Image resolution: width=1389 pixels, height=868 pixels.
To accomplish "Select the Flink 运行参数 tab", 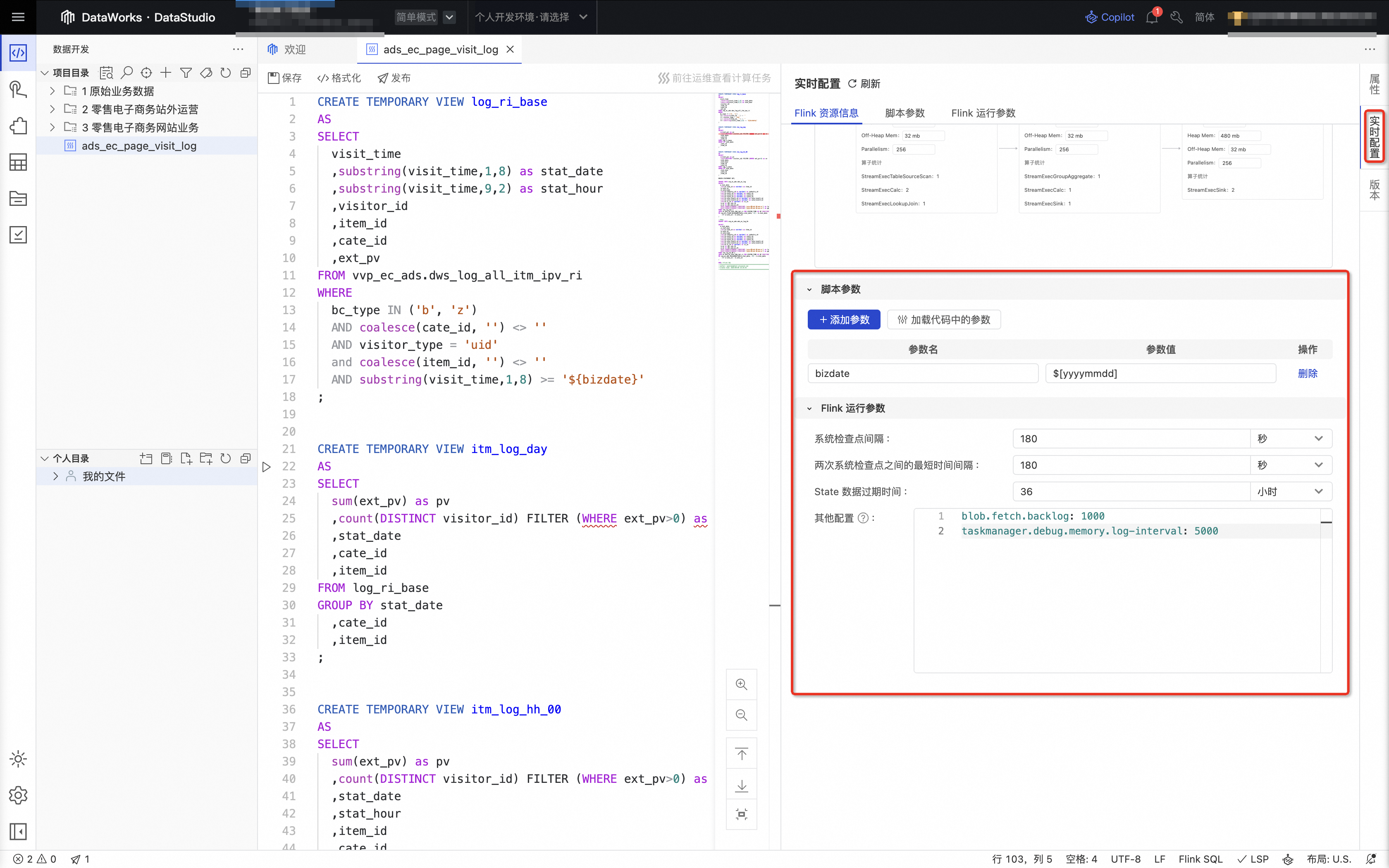I will tap(983, 113).
